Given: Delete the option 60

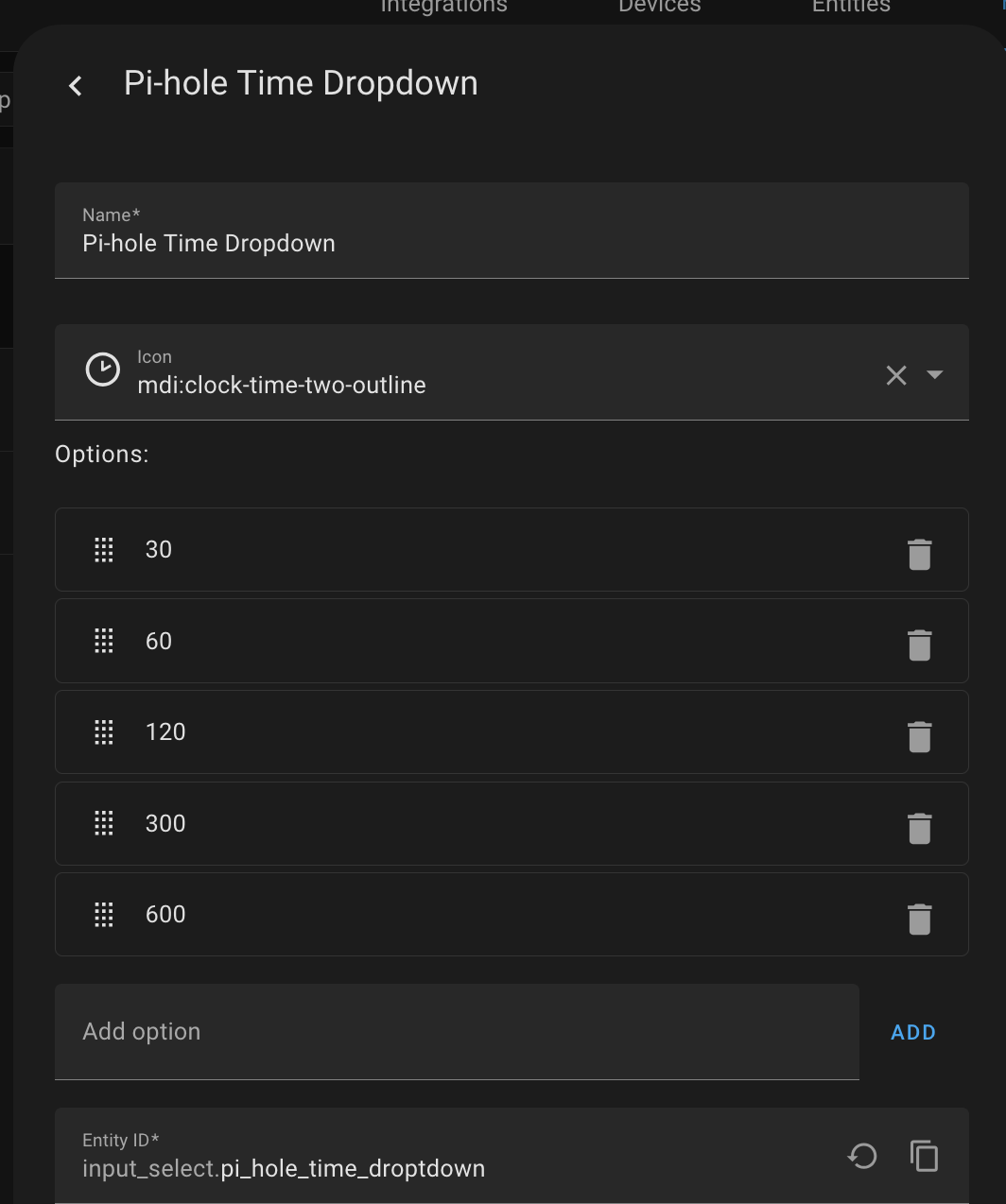Looking at the screenshot, I should coord(920,645).
